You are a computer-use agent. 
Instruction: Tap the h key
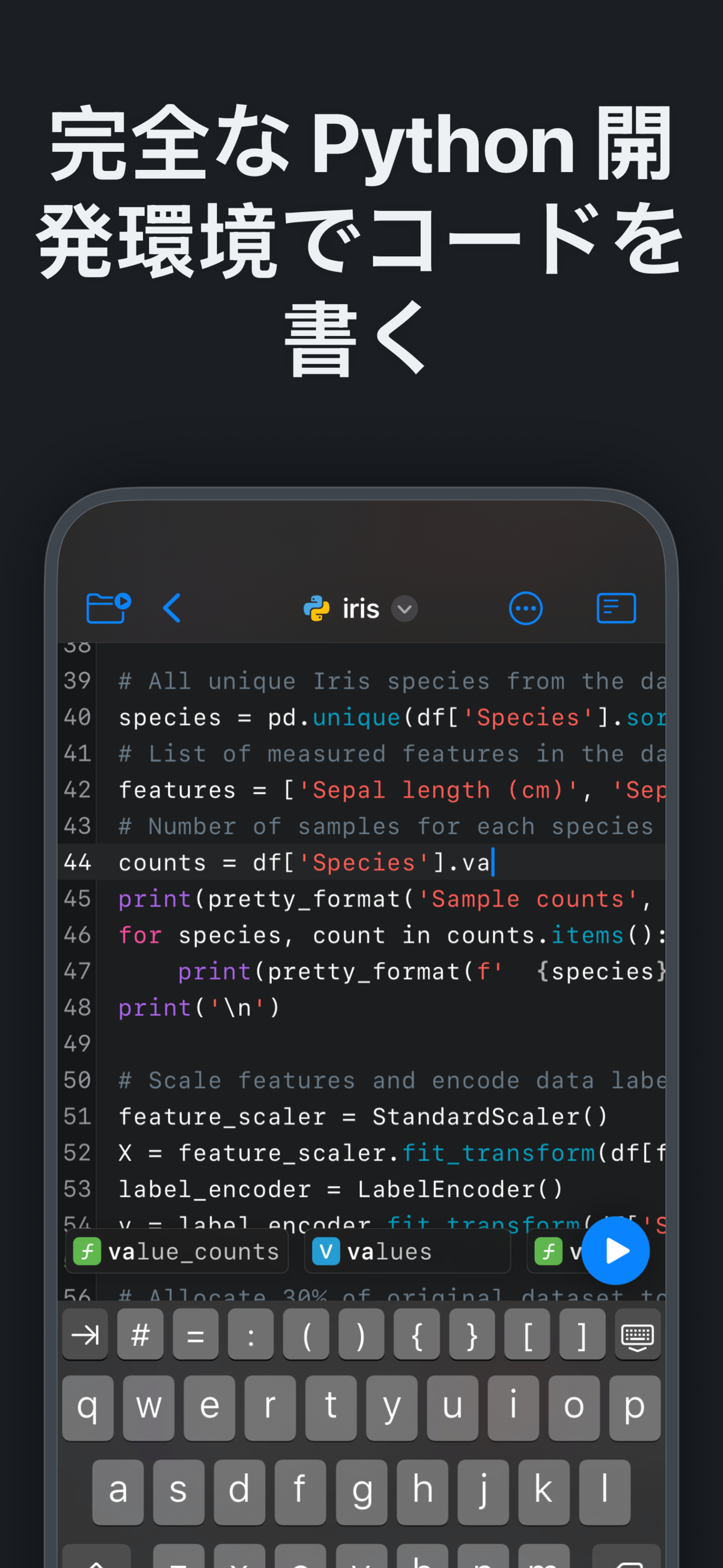click(x=423, y=1492)
